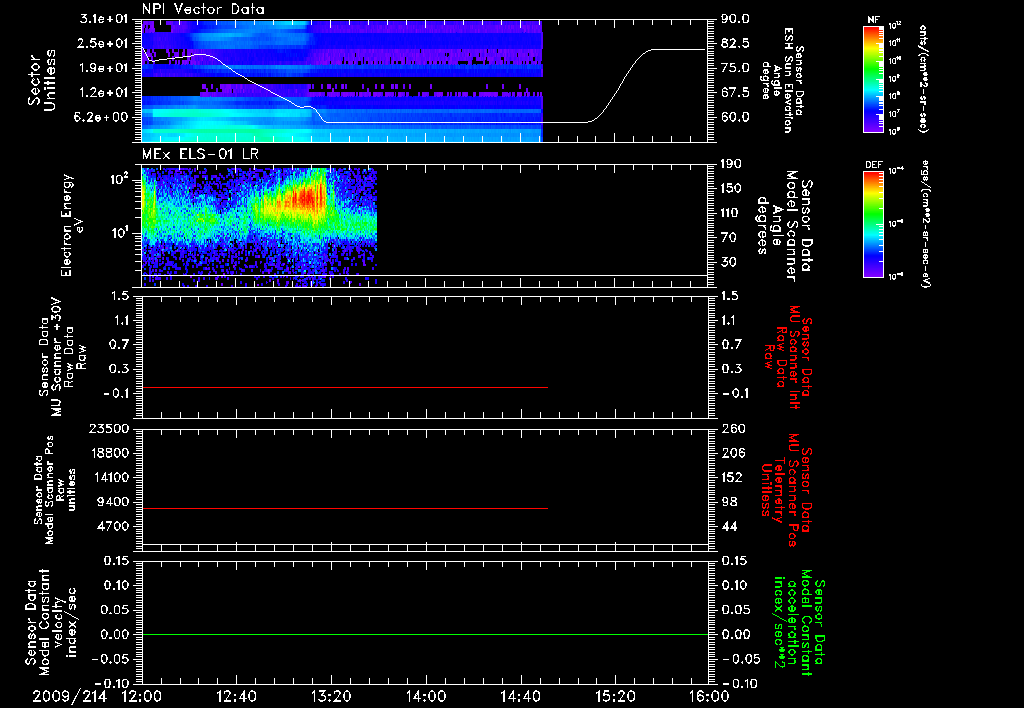Image resolution: width=1024 pixels, height=708 pixels.
Task: Click the red high-flux region in ELS spectrogram
Action: pos(307,198)
